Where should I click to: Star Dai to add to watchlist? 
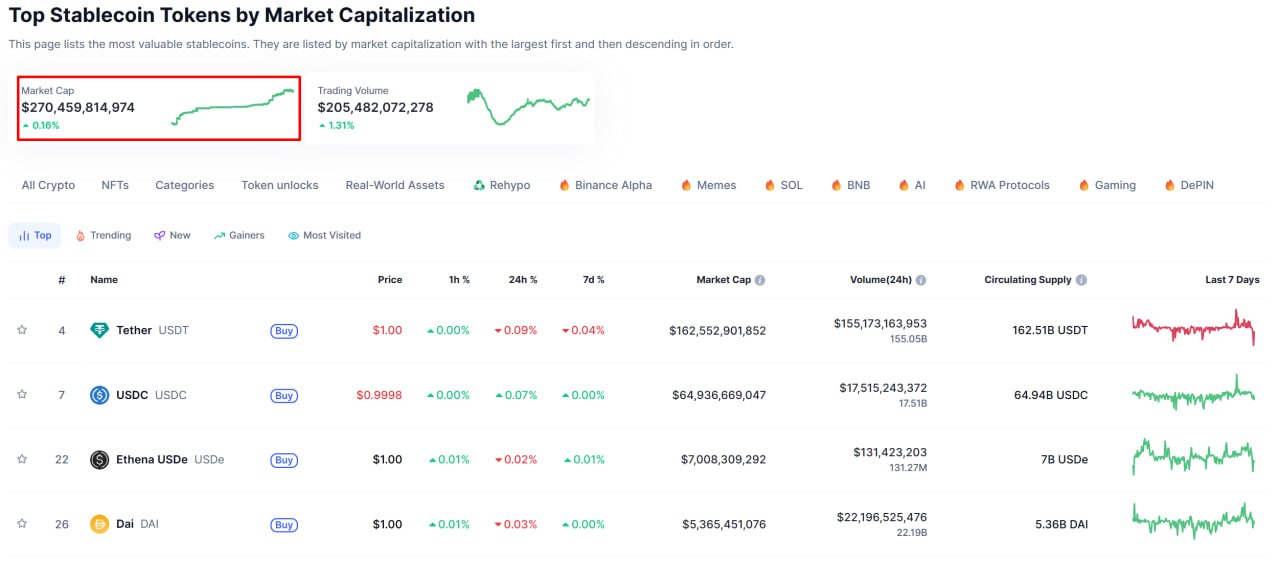coord(22,524)
